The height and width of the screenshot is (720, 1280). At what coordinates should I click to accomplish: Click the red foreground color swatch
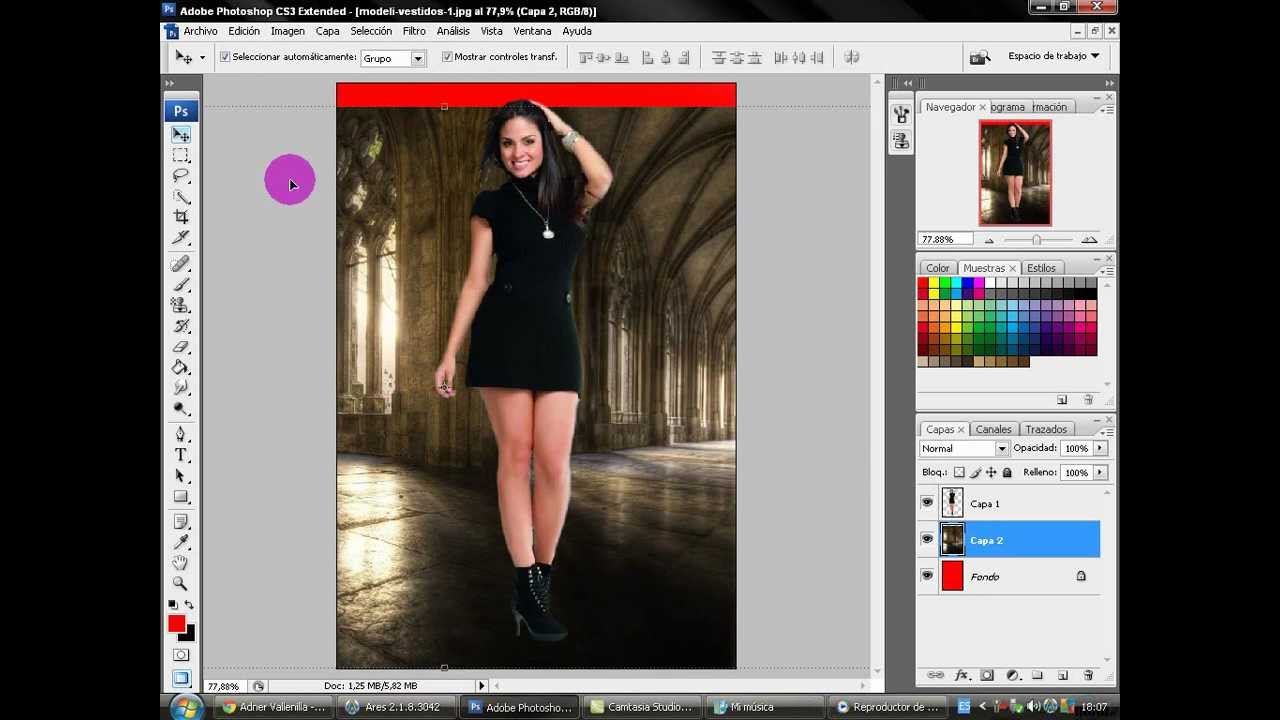tap(176, 624)
